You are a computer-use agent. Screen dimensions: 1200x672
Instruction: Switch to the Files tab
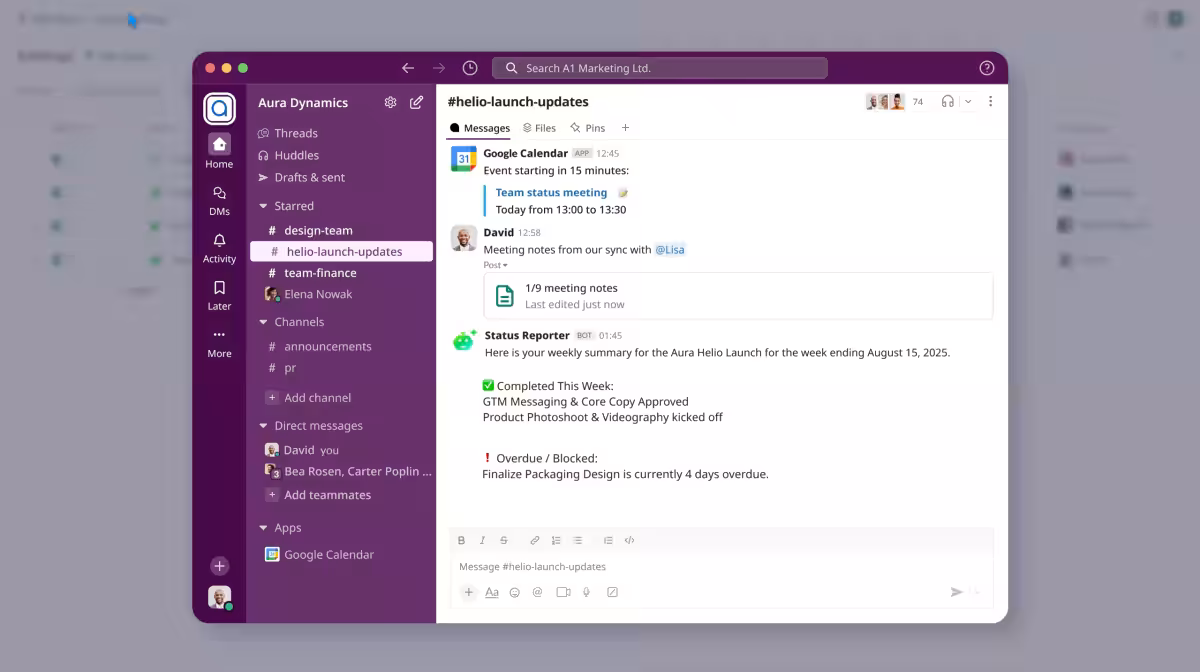(x=539, y=128)
